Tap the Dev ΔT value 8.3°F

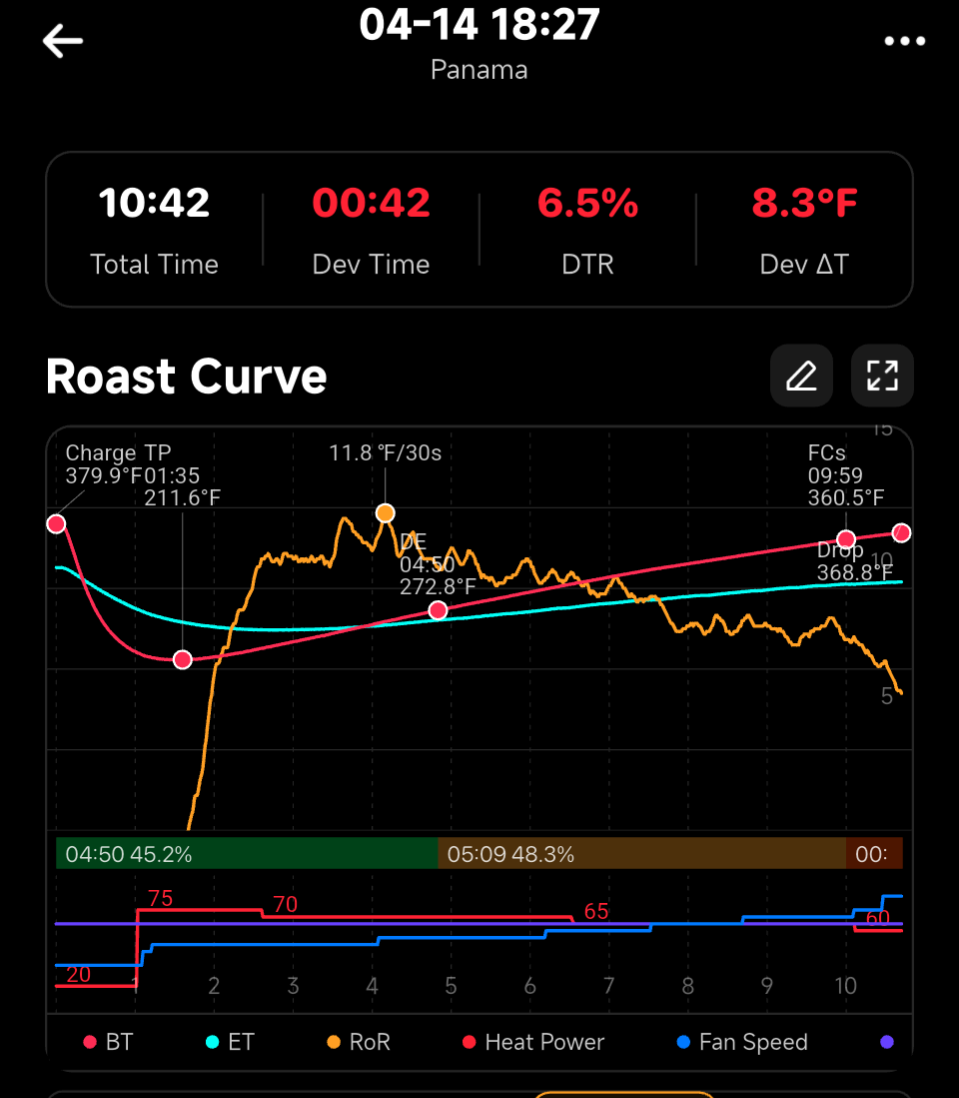point(804,203)
